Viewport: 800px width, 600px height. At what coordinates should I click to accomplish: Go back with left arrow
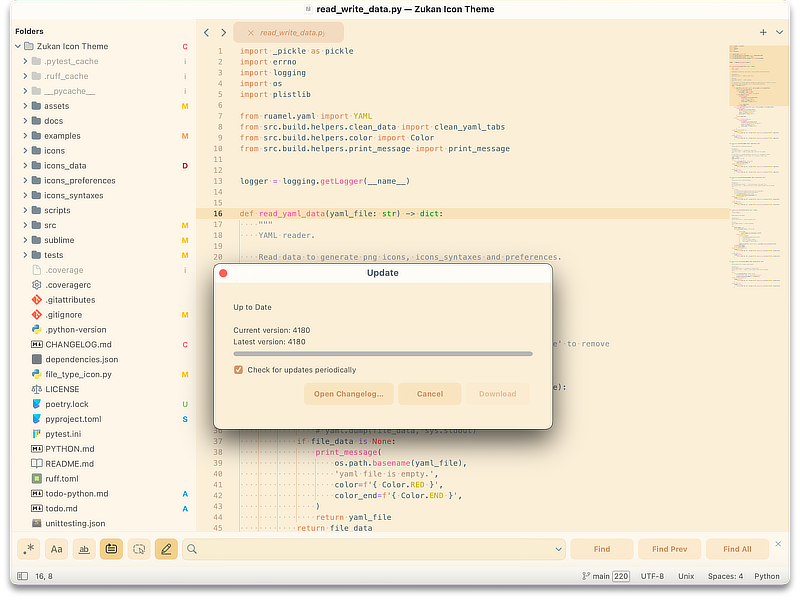pos(206,33)
